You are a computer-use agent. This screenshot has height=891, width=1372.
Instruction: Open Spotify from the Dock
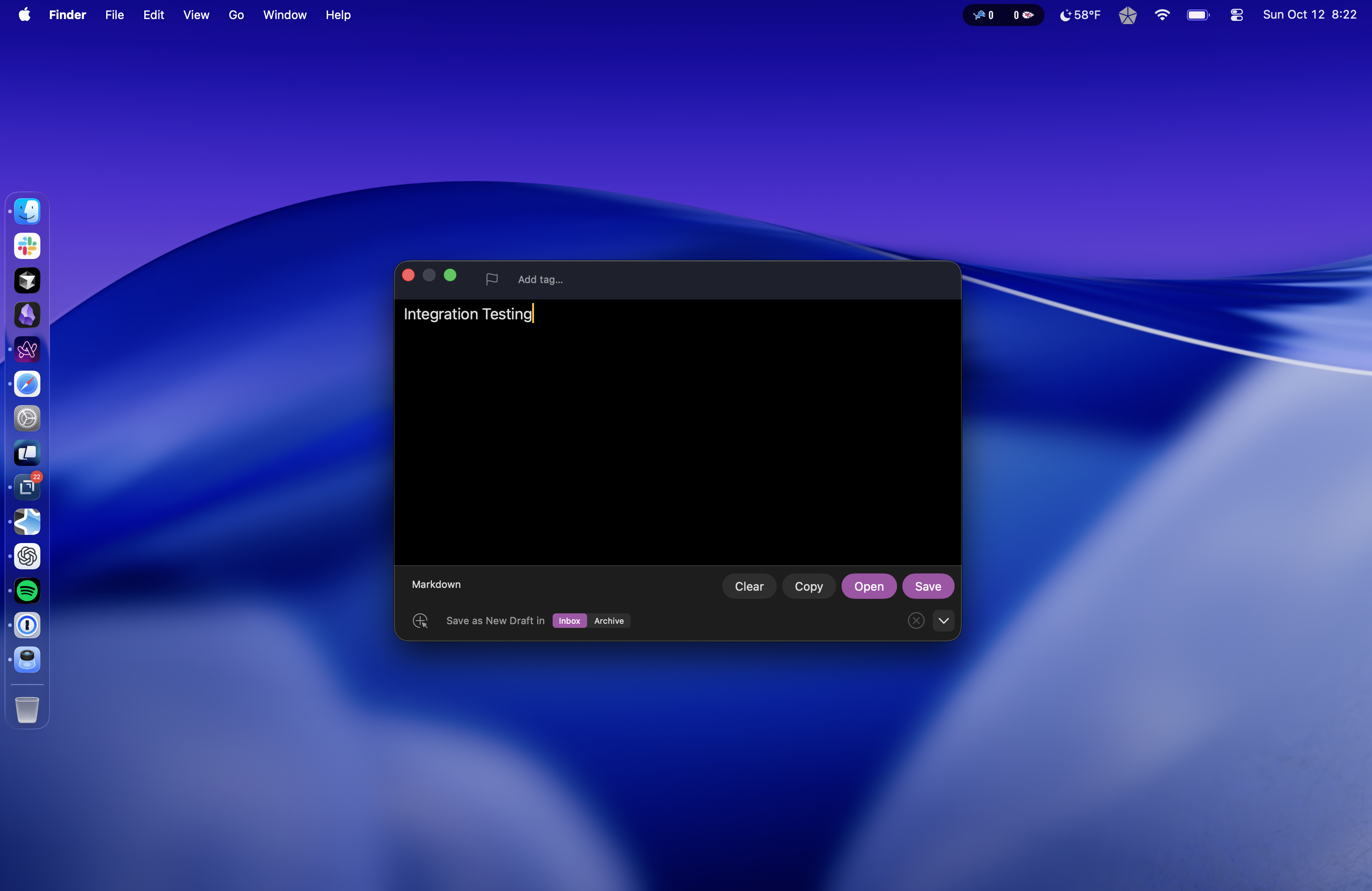27,591
